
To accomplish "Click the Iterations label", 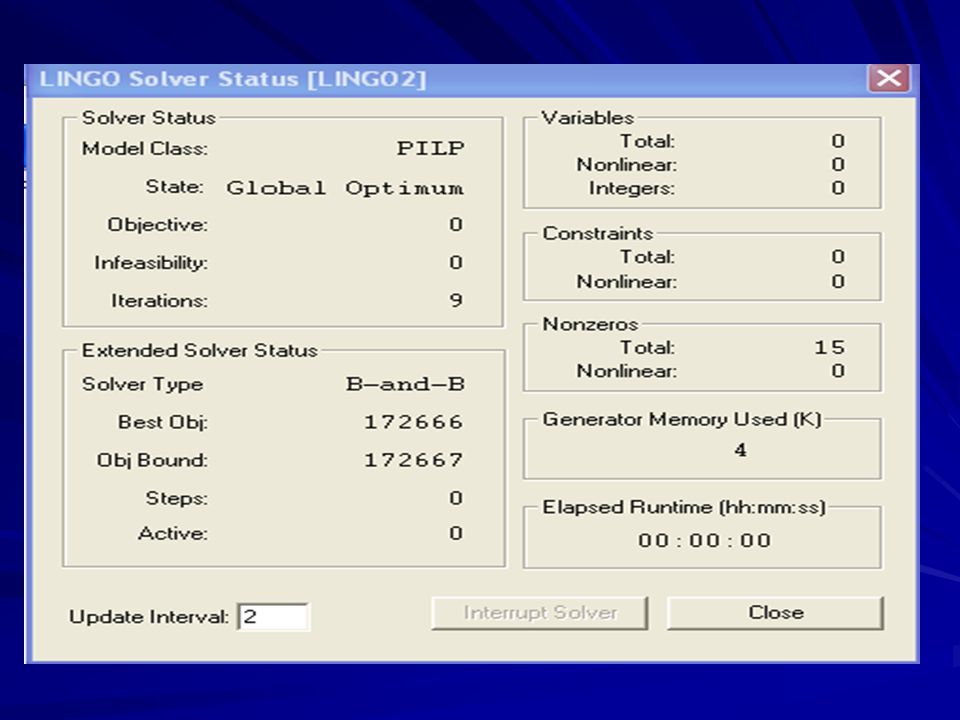I will [x=159, y=301].
